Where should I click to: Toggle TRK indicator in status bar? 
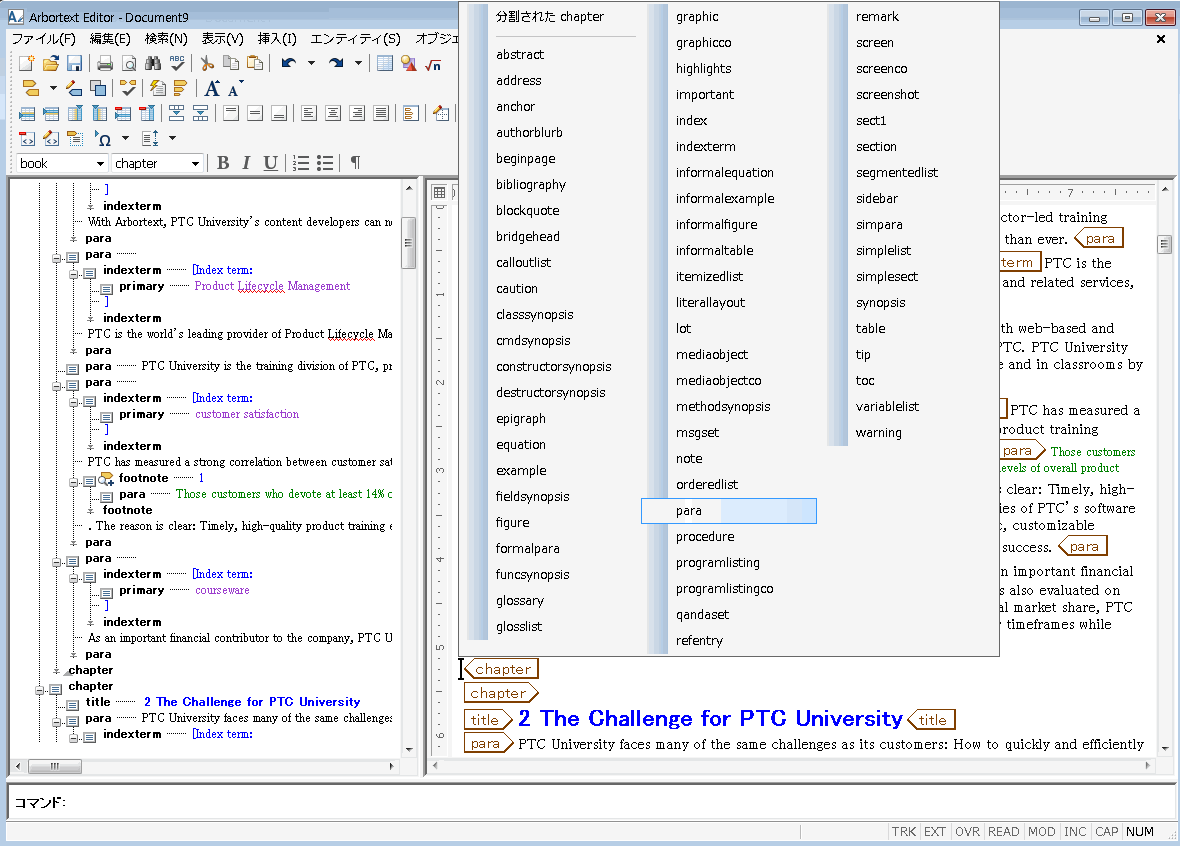pyautogui.click(x=904, y=832)
